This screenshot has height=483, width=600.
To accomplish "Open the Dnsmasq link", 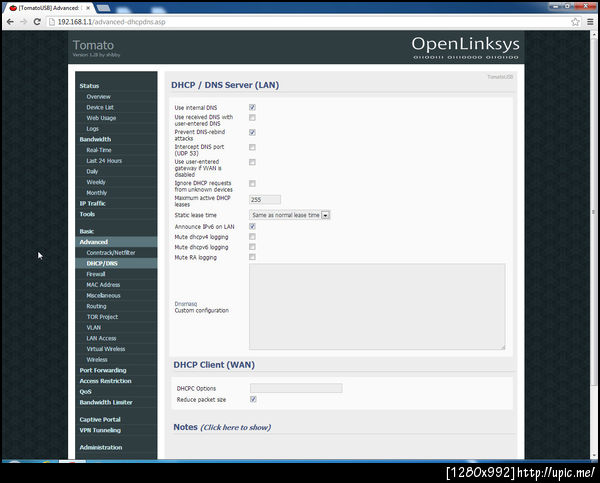I will (x=186, y=304).
